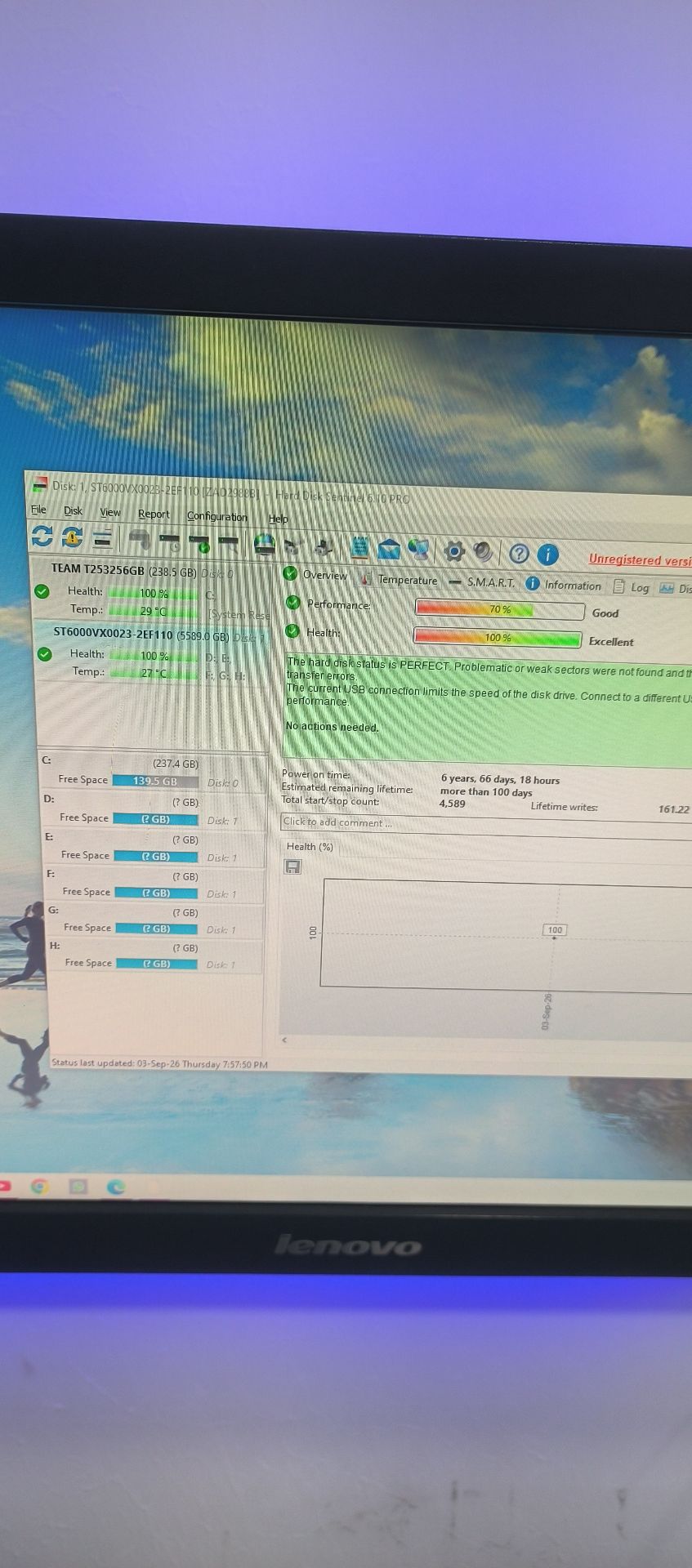Switch to the Overview tab
The width and height of the screenshot is (692, 1568).
315,575
